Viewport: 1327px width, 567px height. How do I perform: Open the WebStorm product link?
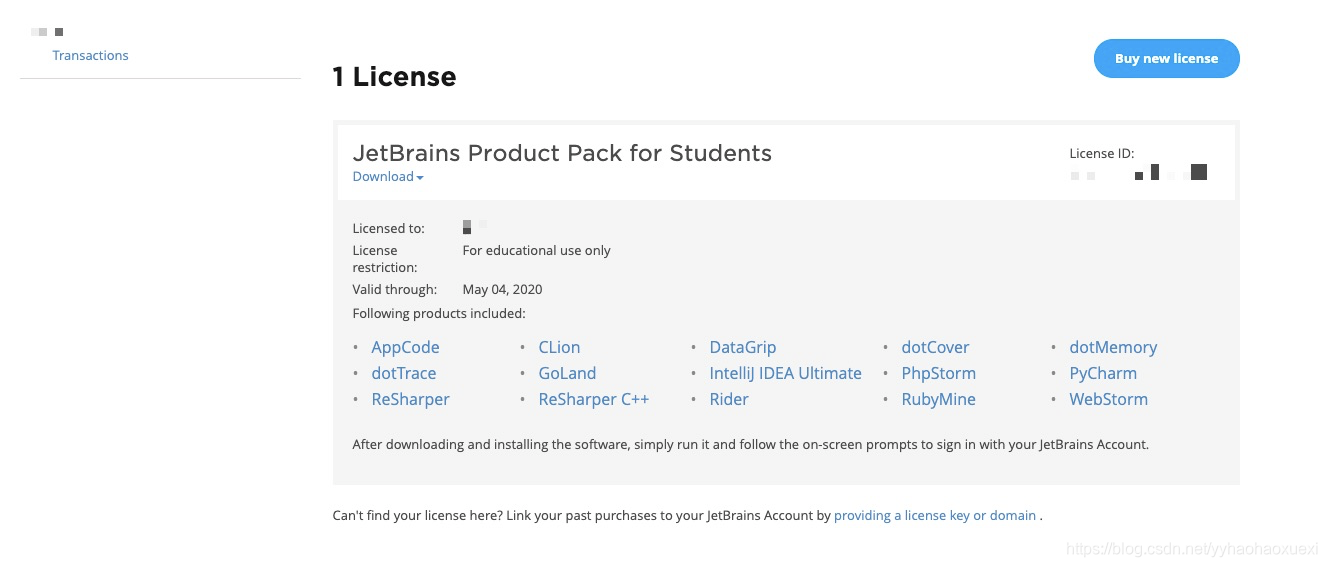tap(1108, 399)
